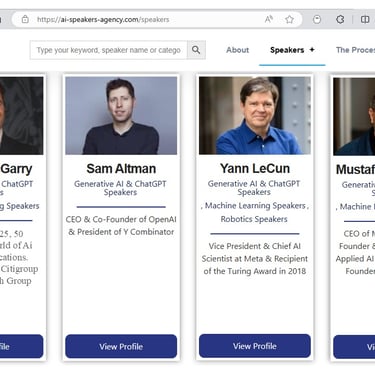Open Sam Altman's photo thumbnail

click(x=121, y=116)
